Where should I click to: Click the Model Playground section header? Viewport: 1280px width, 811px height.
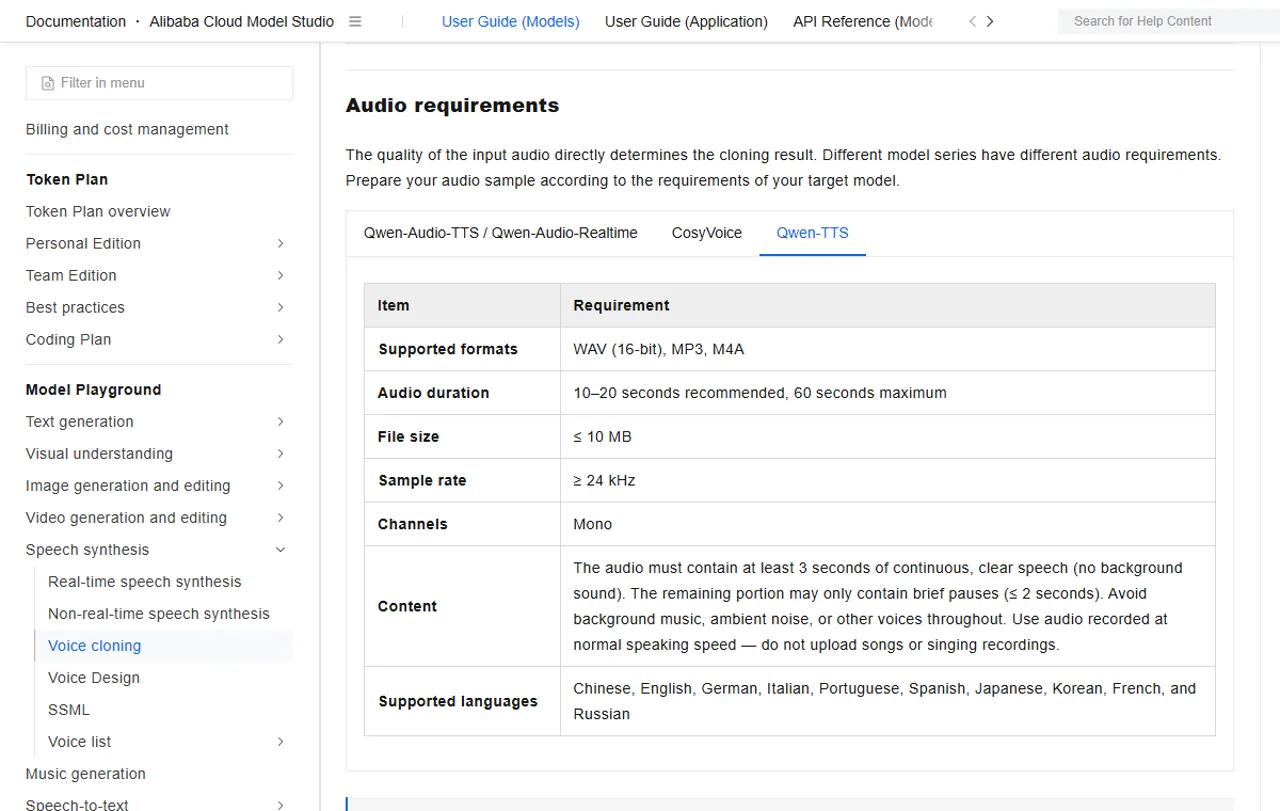(93, 389)
